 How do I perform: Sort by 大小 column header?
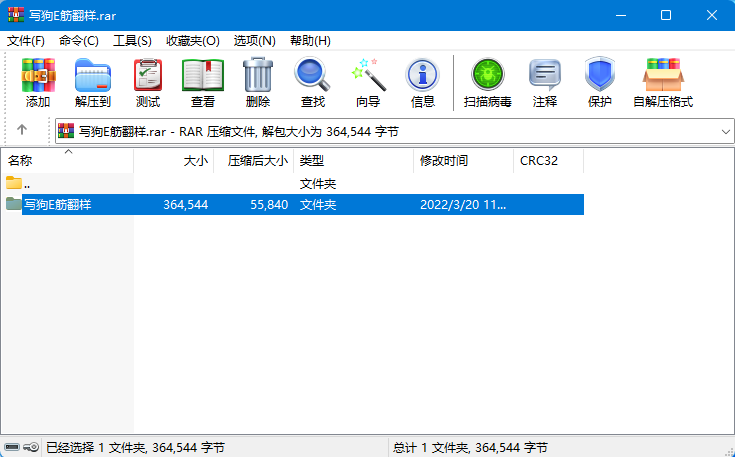point(173,161)
